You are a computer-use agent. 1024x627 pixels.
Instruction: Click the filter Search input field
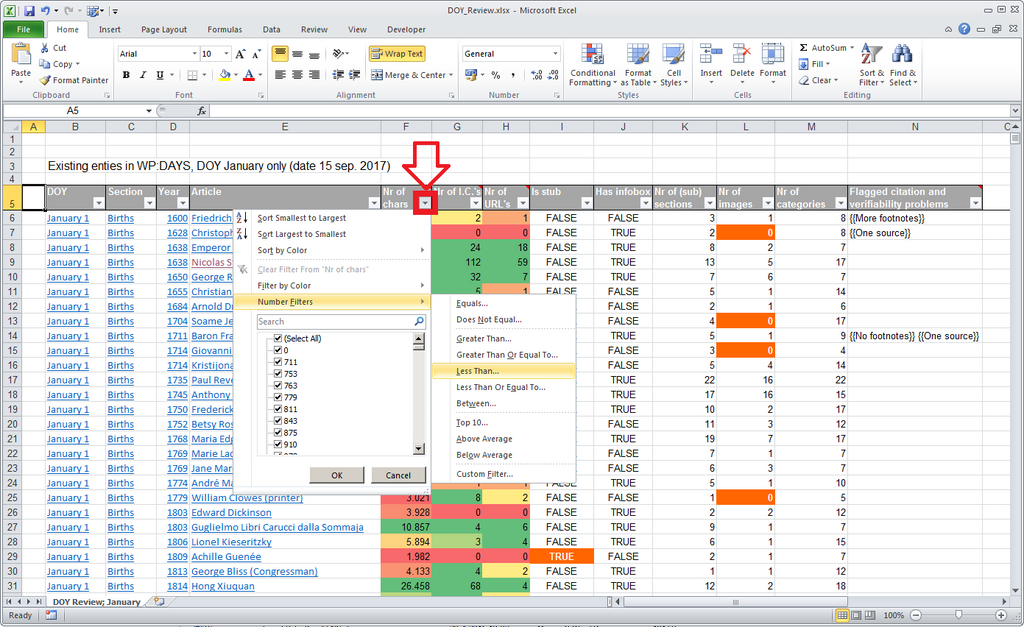pyautogui.click(x=335, y=321)
